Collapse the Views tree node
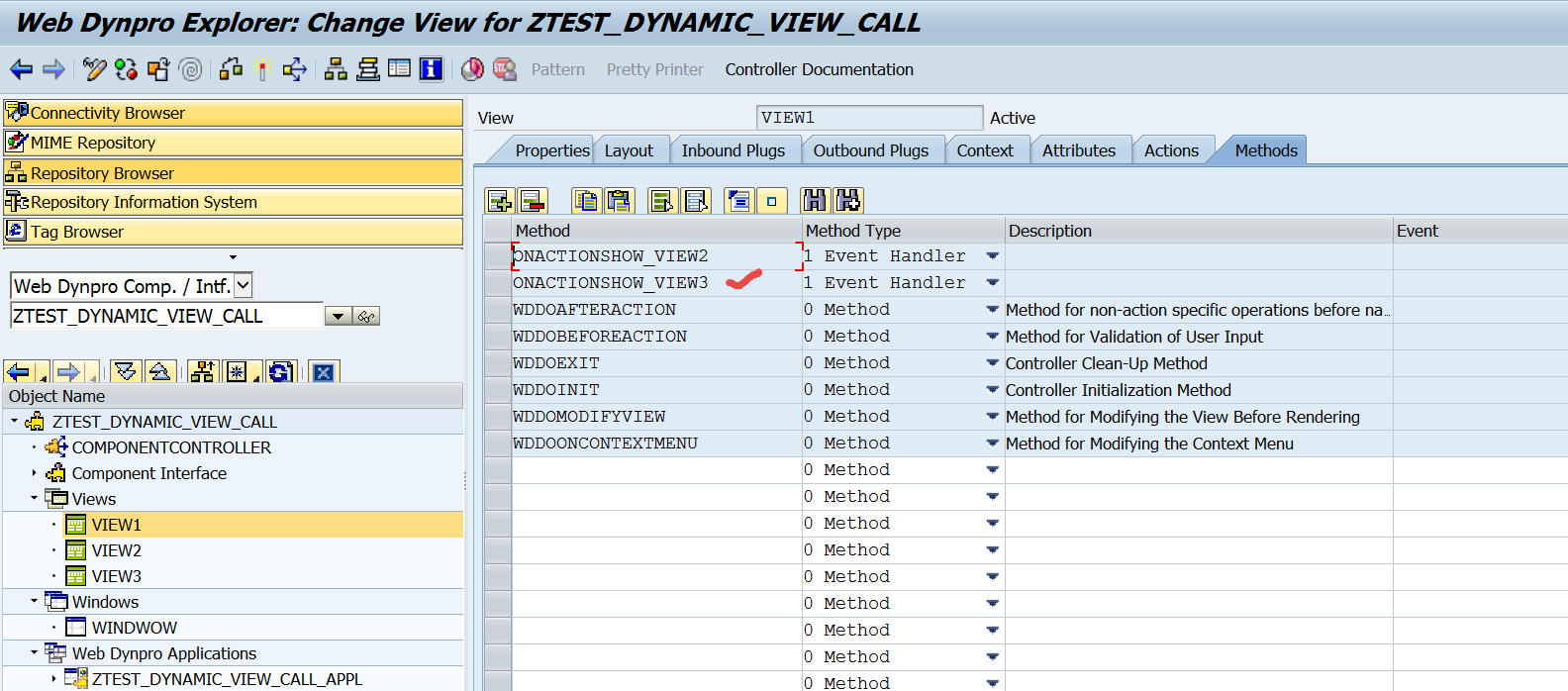 pos(35,498)
